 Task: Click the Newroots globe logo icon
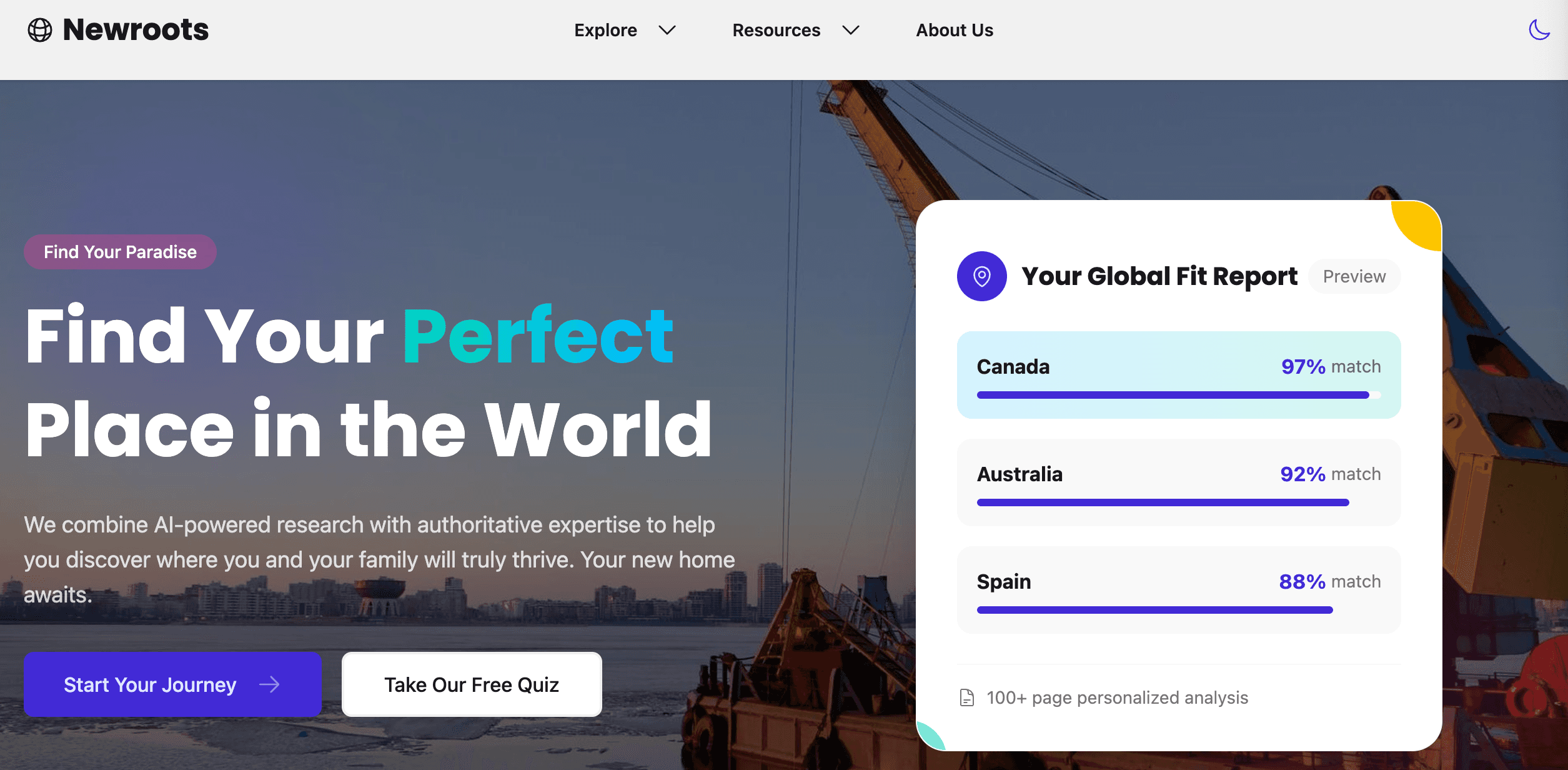point(40,30)
